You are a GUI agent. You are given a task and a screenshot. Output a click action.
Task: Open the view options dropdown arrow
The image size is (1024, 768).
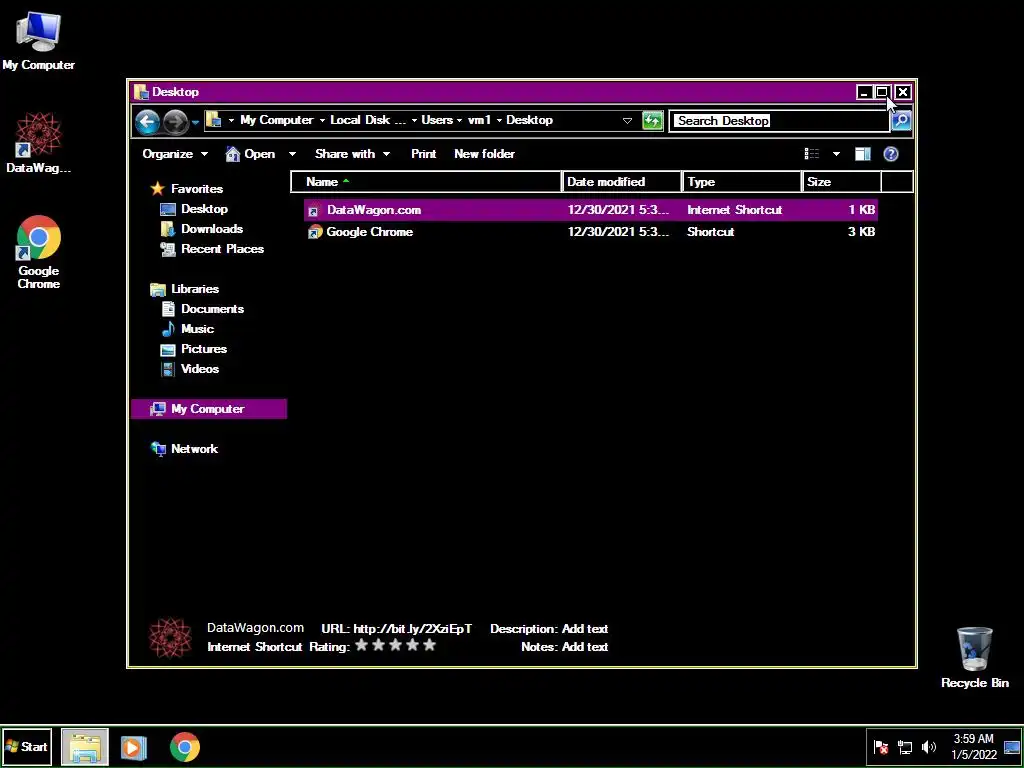pyautogui.click(x=836, y=154)
